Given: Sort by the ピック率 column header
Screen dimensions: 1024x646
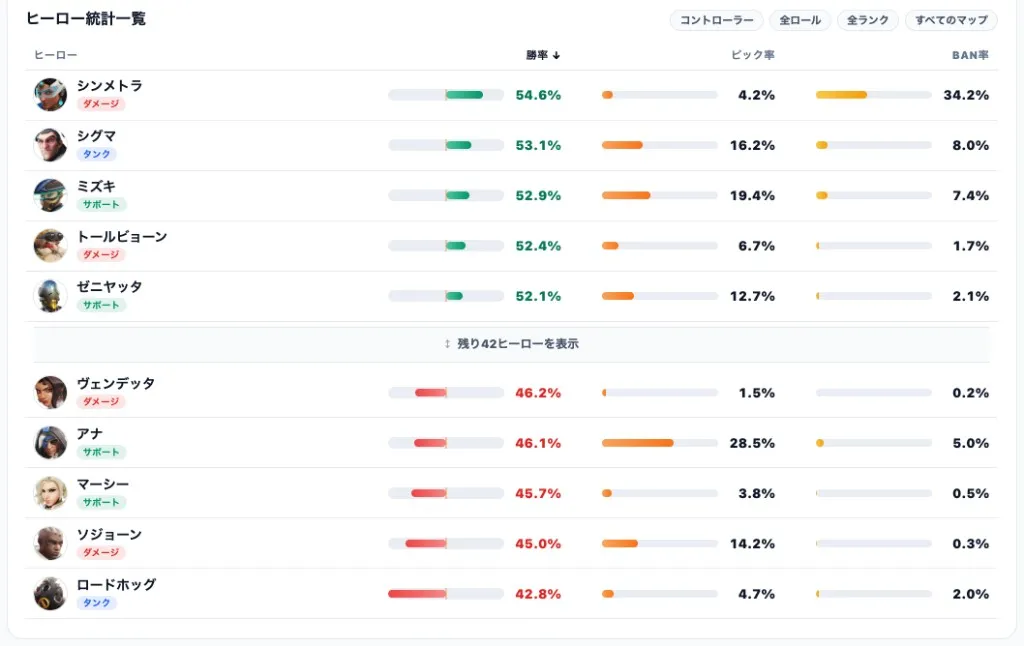Looking at the screenshot, I should pos(752,55).
